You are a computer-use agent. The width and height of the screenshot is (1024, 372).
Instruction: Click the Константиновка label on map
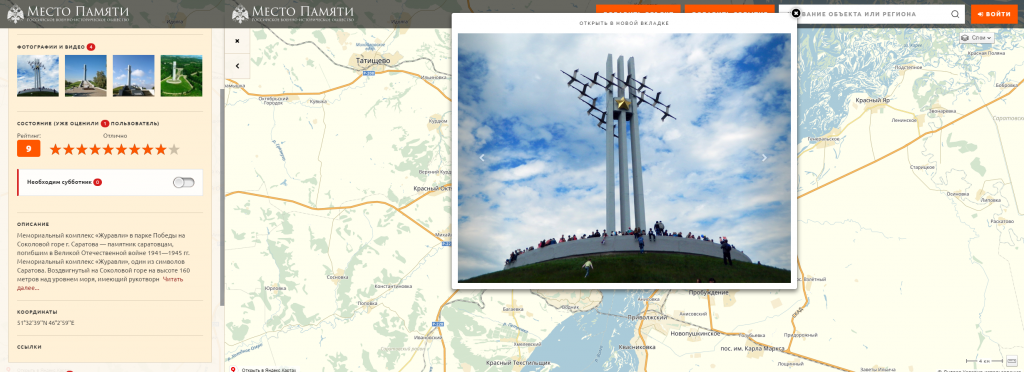[393, 286]
